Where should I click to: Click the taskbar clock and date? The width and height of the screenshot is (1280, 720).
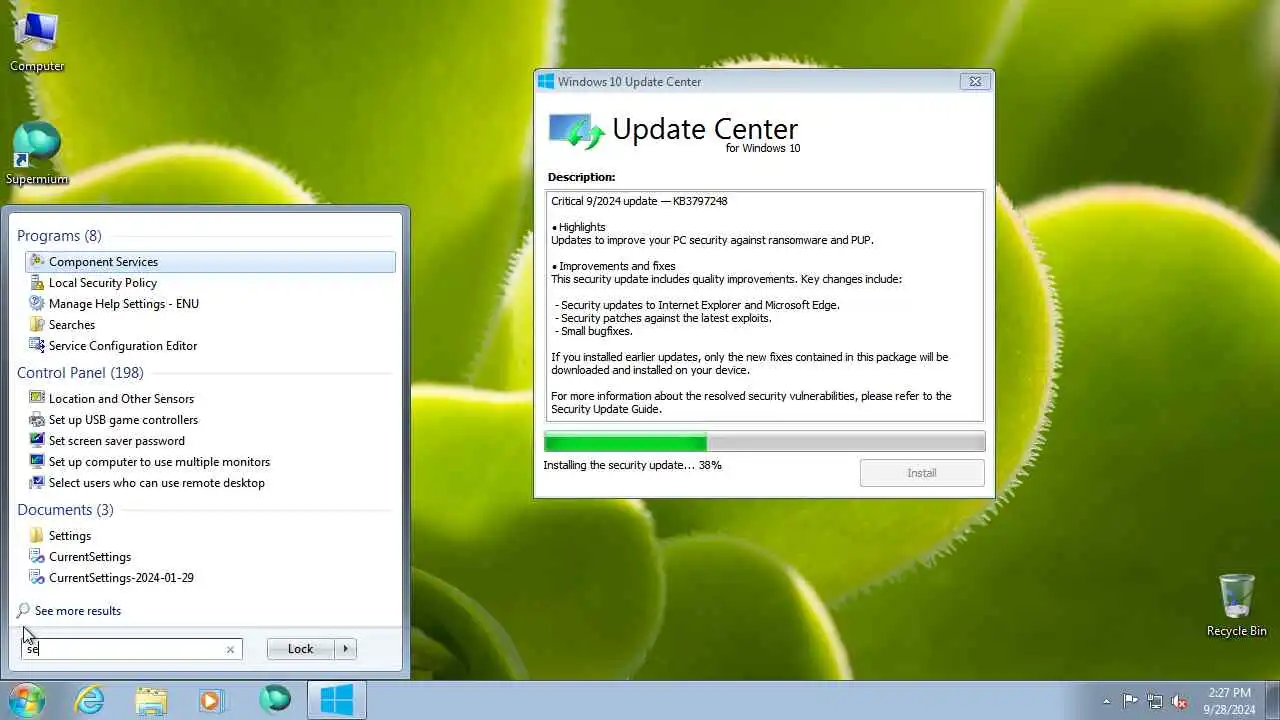tap(1229, 701)
